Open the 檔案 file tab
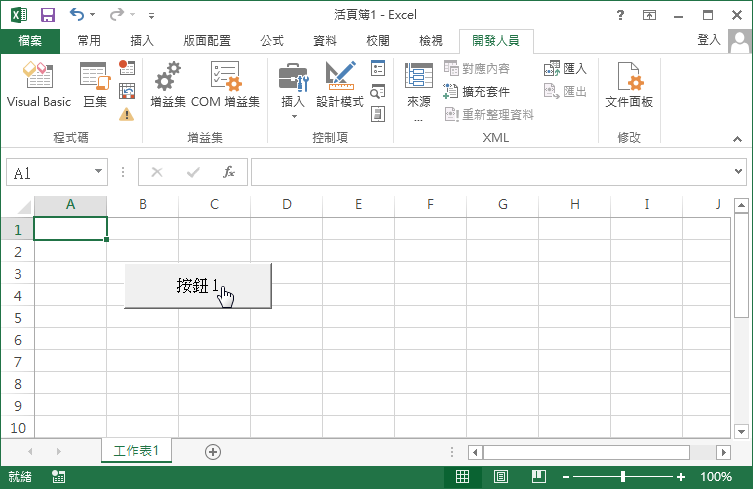 point(30,41)
